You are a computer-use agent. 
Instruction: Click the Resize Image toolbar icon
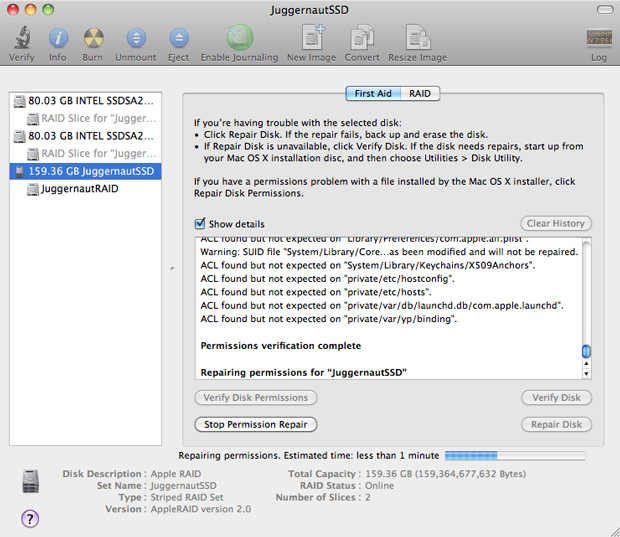point(418,38)
